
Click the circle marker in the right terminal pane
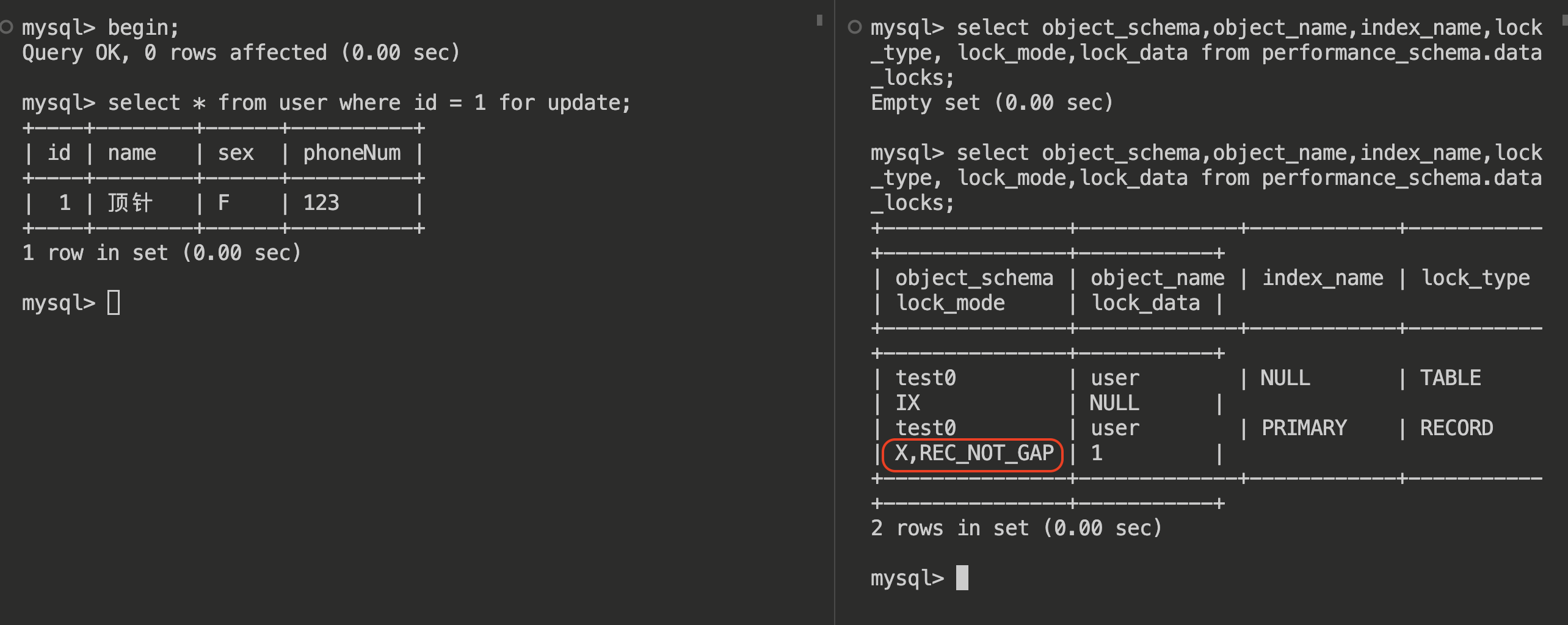point(855,27)
